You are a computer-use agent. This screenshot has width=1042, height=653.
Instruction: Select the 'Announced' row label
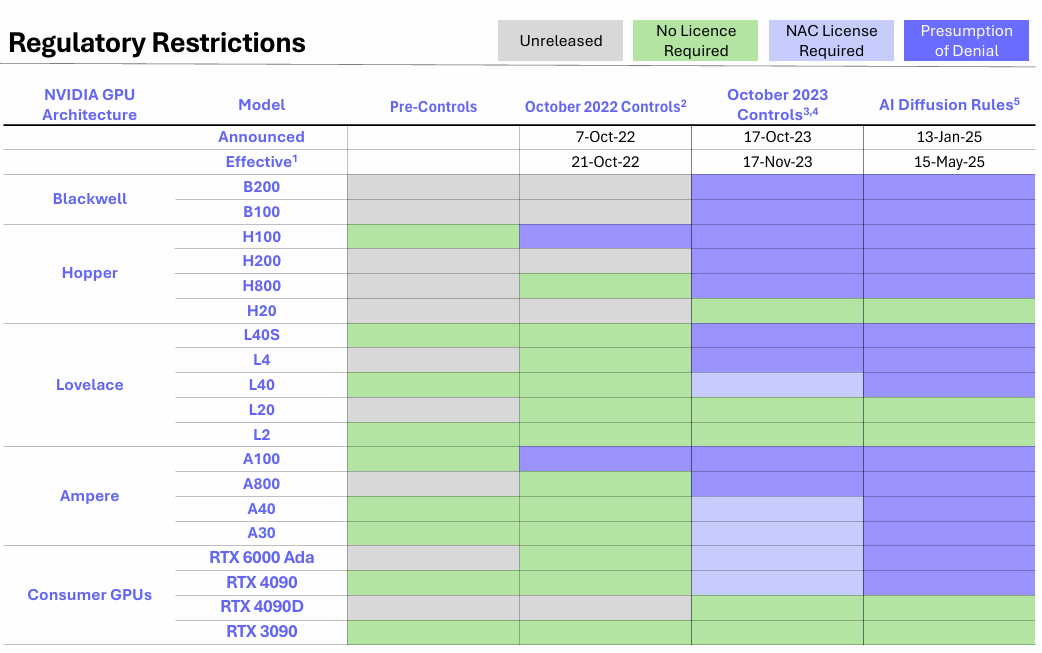tap(262, 137)
